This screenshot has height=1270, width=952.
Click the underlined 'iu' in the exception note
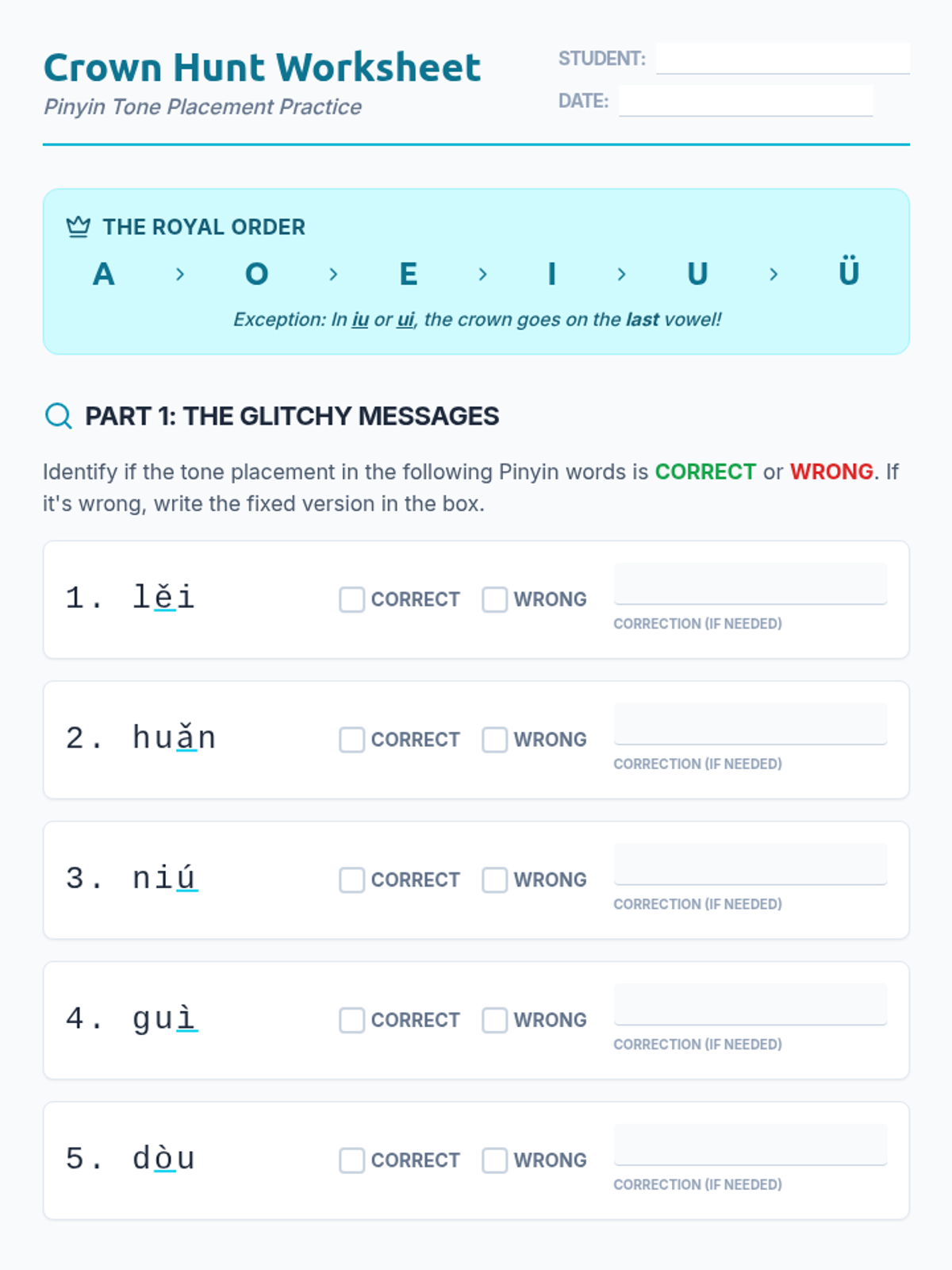pos(360,320)
